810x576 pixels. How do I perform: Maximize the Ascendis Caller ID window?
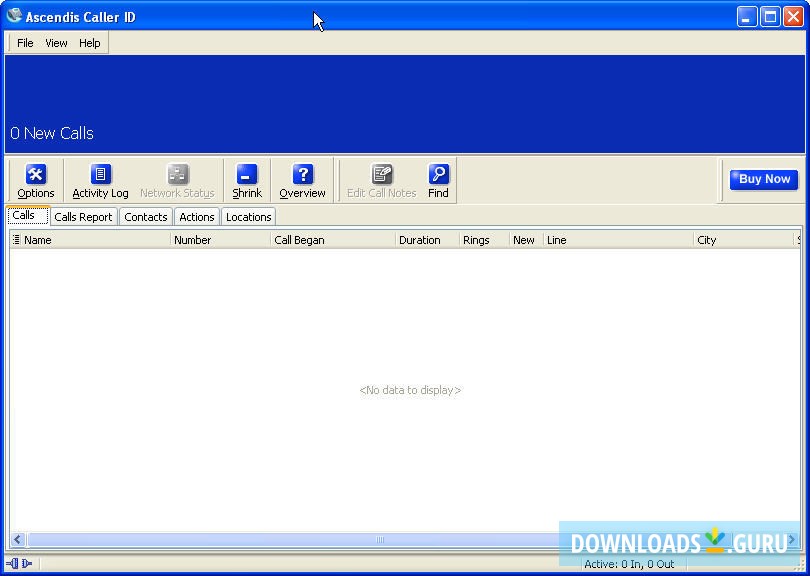coord(770,17)
